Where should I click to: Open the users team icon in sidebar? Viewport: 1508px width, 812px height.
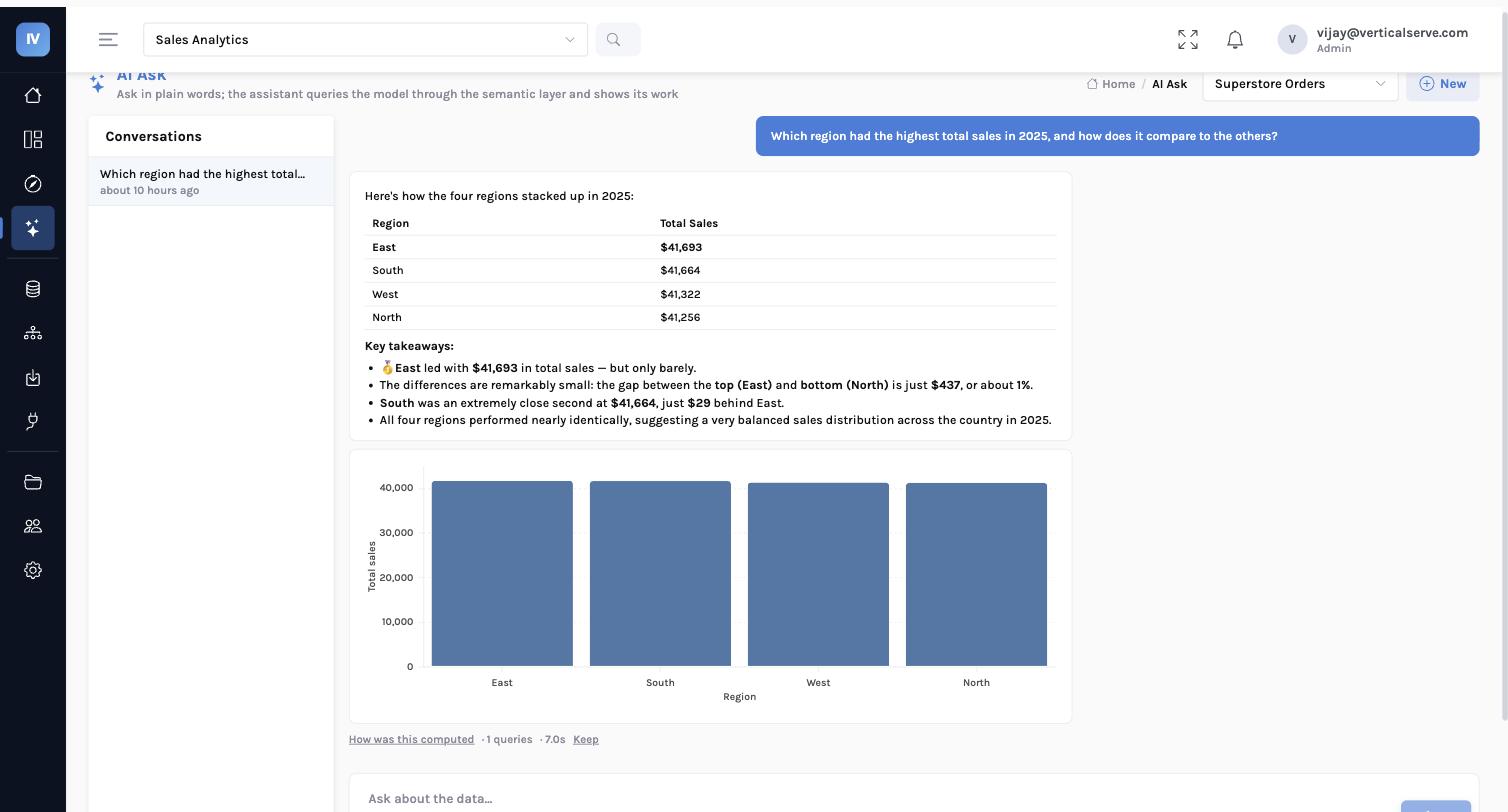point(33,526)
